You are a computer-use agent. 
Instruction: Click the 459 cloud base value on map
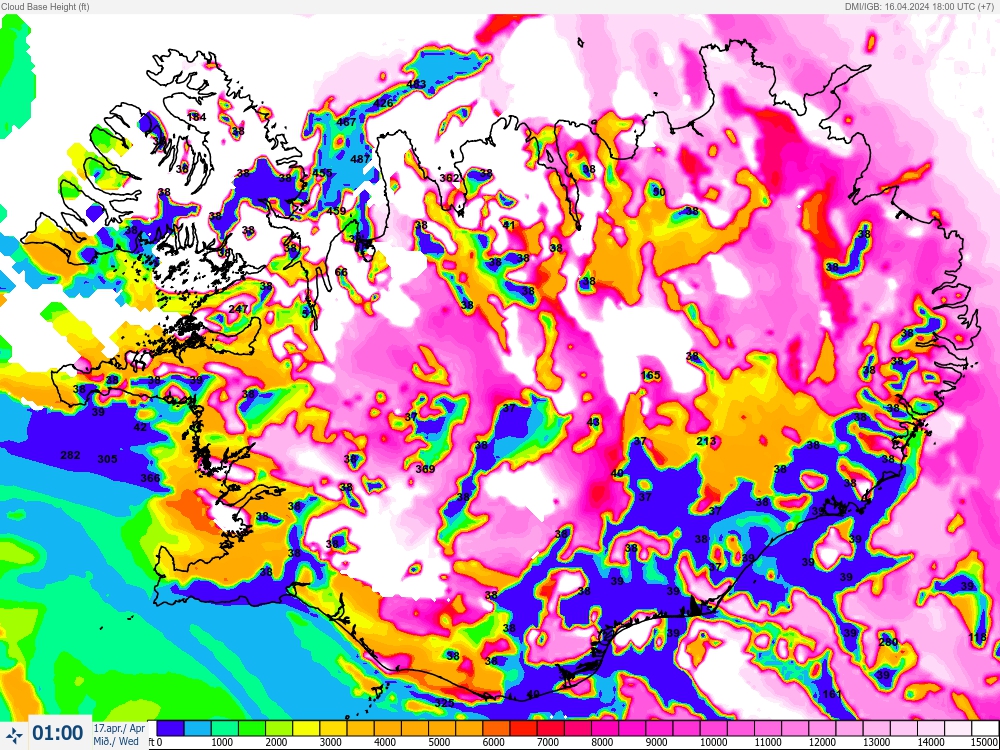pos(336,211)
